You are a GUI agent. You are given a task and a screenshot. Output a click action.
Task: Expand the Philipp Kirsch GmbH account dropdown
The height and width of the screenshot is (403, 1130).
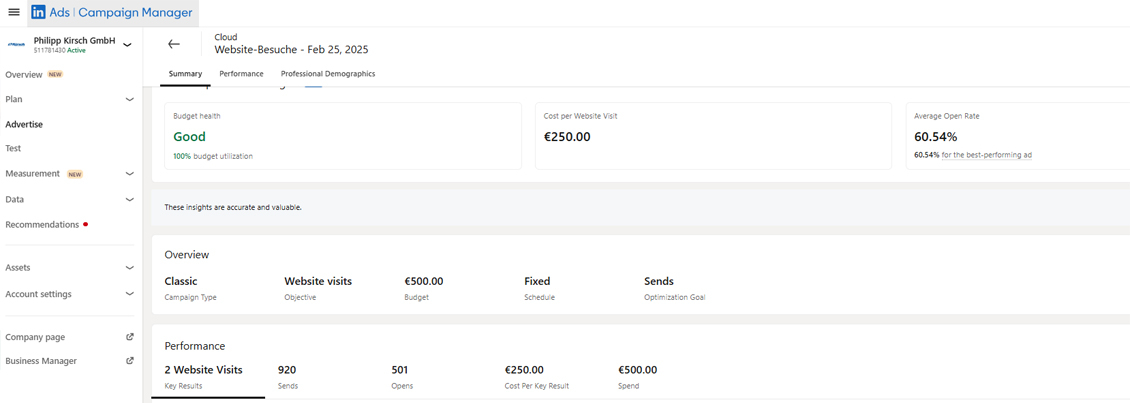[x=127, y=44]
